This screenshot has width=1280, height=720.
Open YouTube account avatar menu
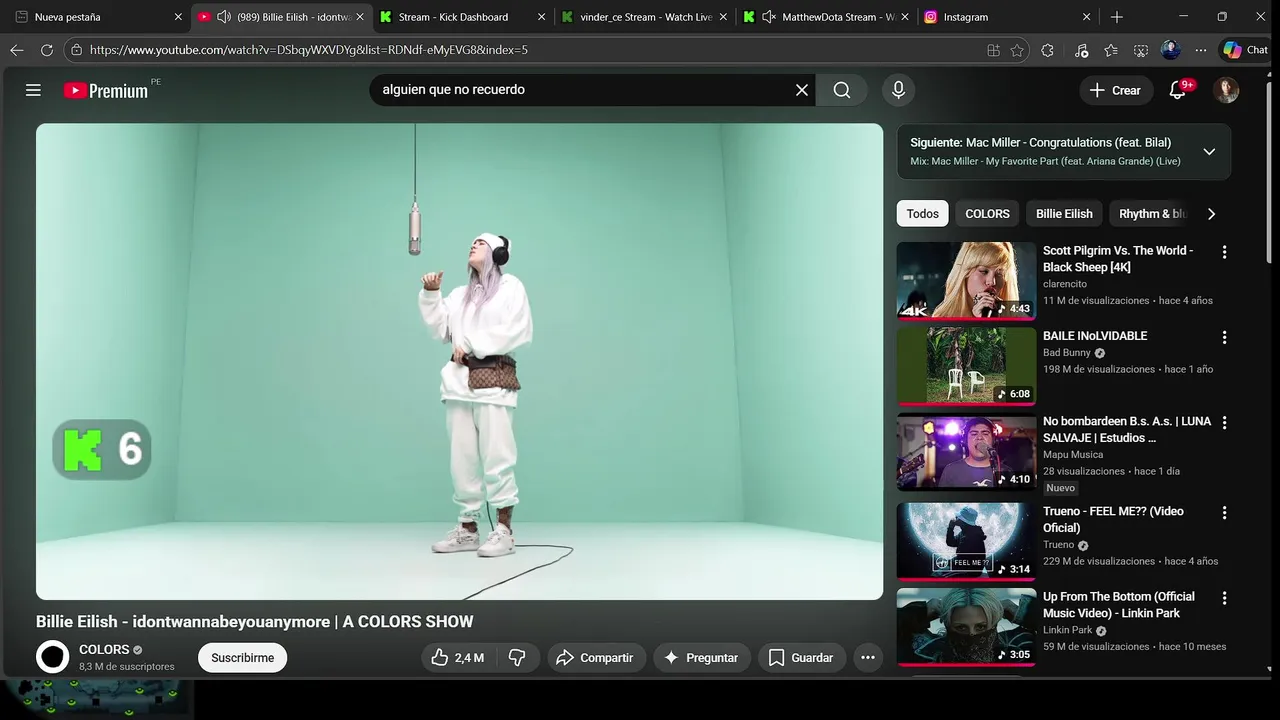[1226, 90]
